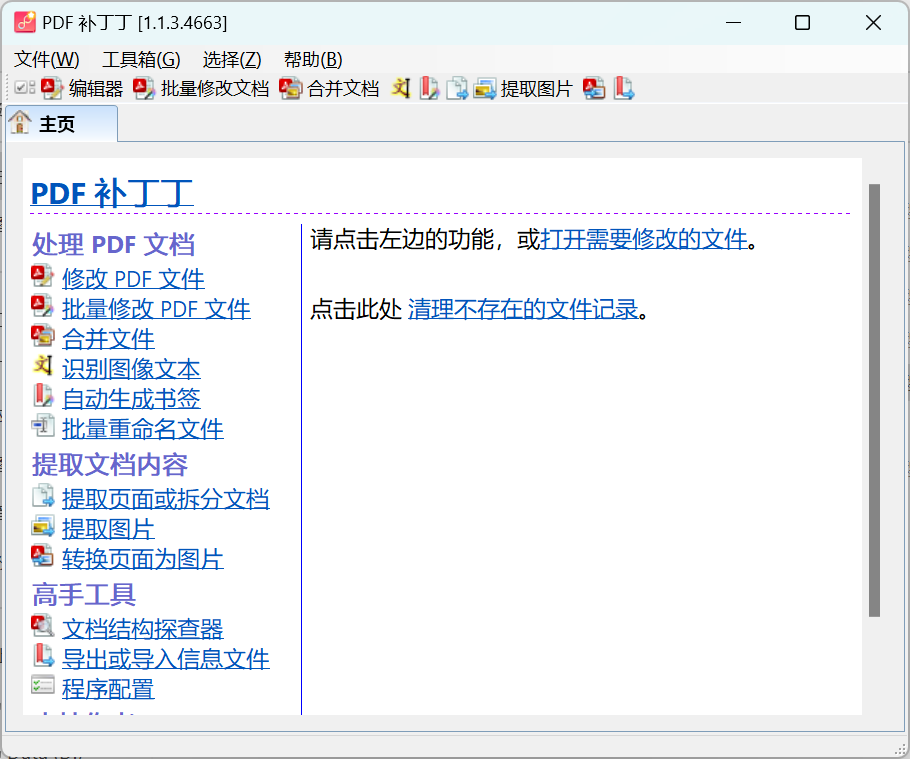Open the 文档结构探查器 link in sidebar

pos(142,629)
